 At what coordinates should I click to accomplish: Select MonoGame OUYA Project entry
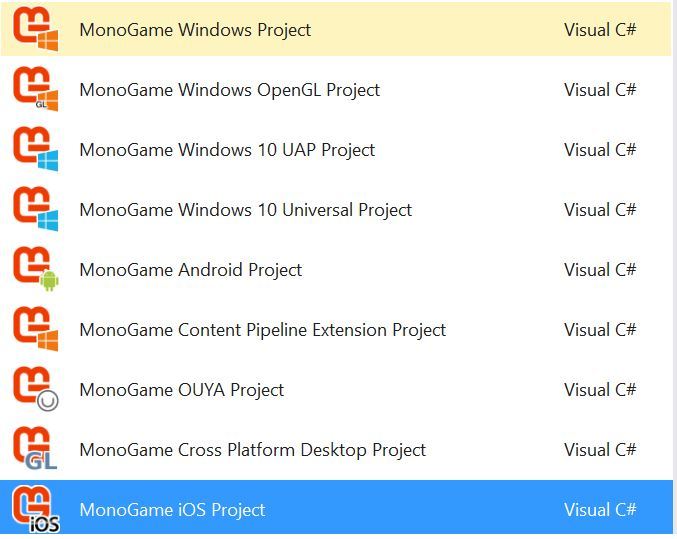[x=182, y=390]
